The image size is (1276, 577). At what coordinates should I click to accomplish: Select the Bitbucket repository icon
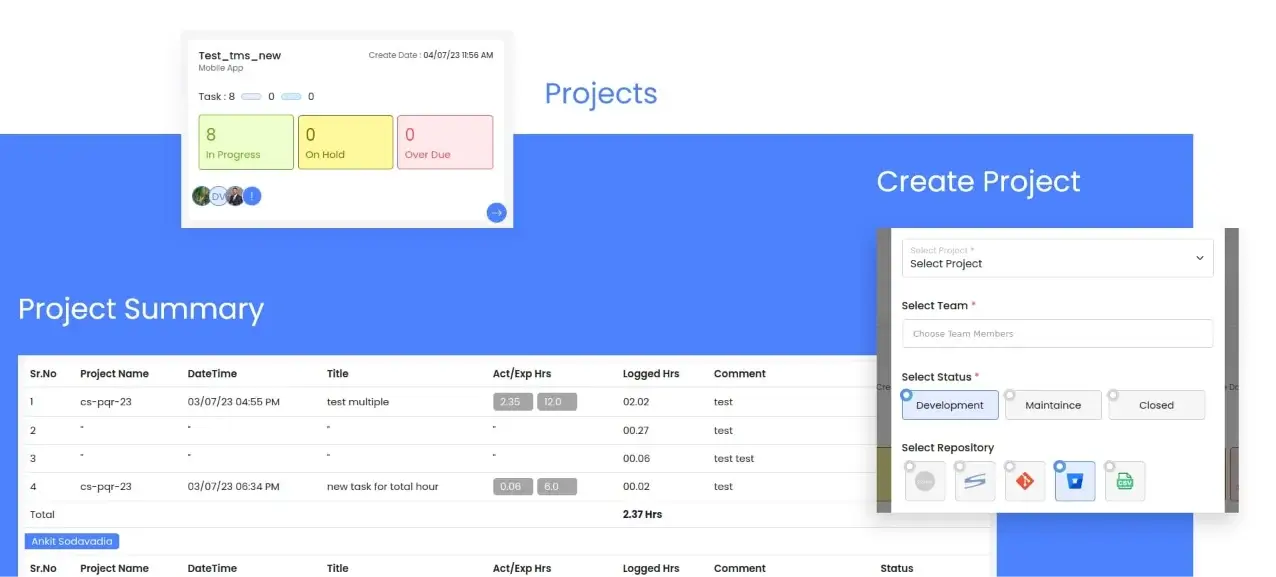tap(1074, 481)
